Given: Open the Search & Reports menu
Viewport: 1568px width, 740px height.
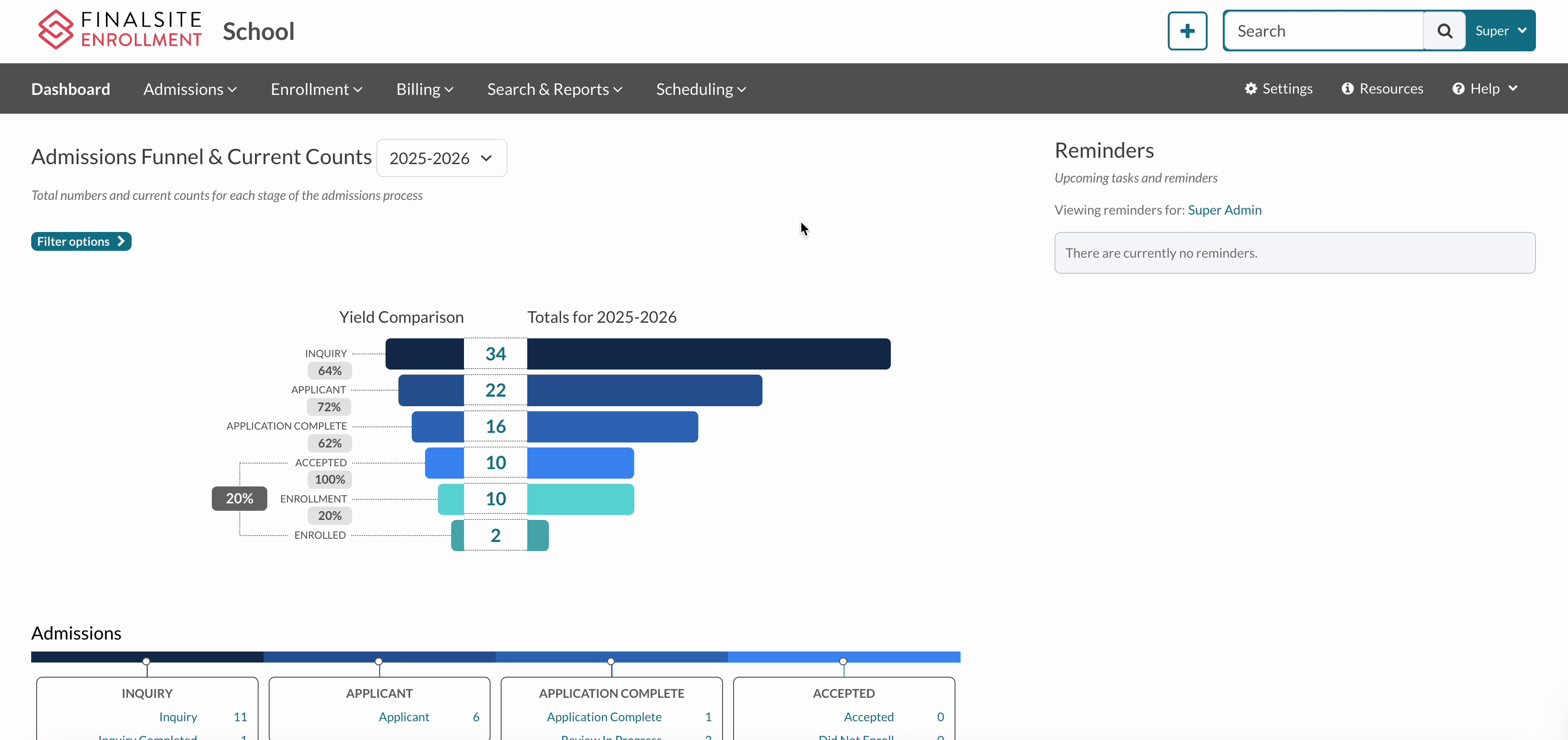Looking at the screenshot, I should 554,89.
